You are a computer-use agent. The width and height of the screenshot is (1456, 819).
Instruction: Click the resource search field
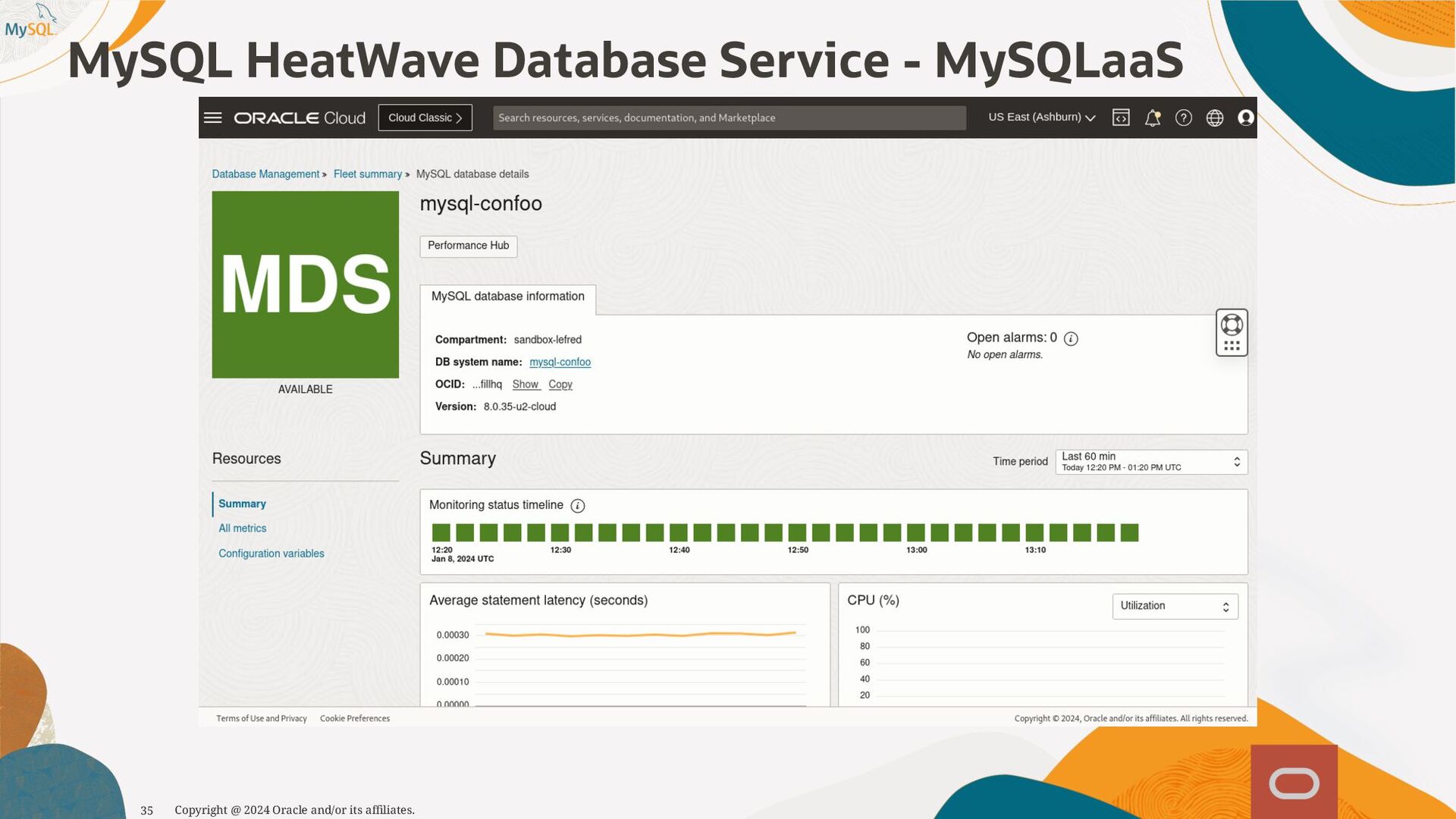coord(730,118)
